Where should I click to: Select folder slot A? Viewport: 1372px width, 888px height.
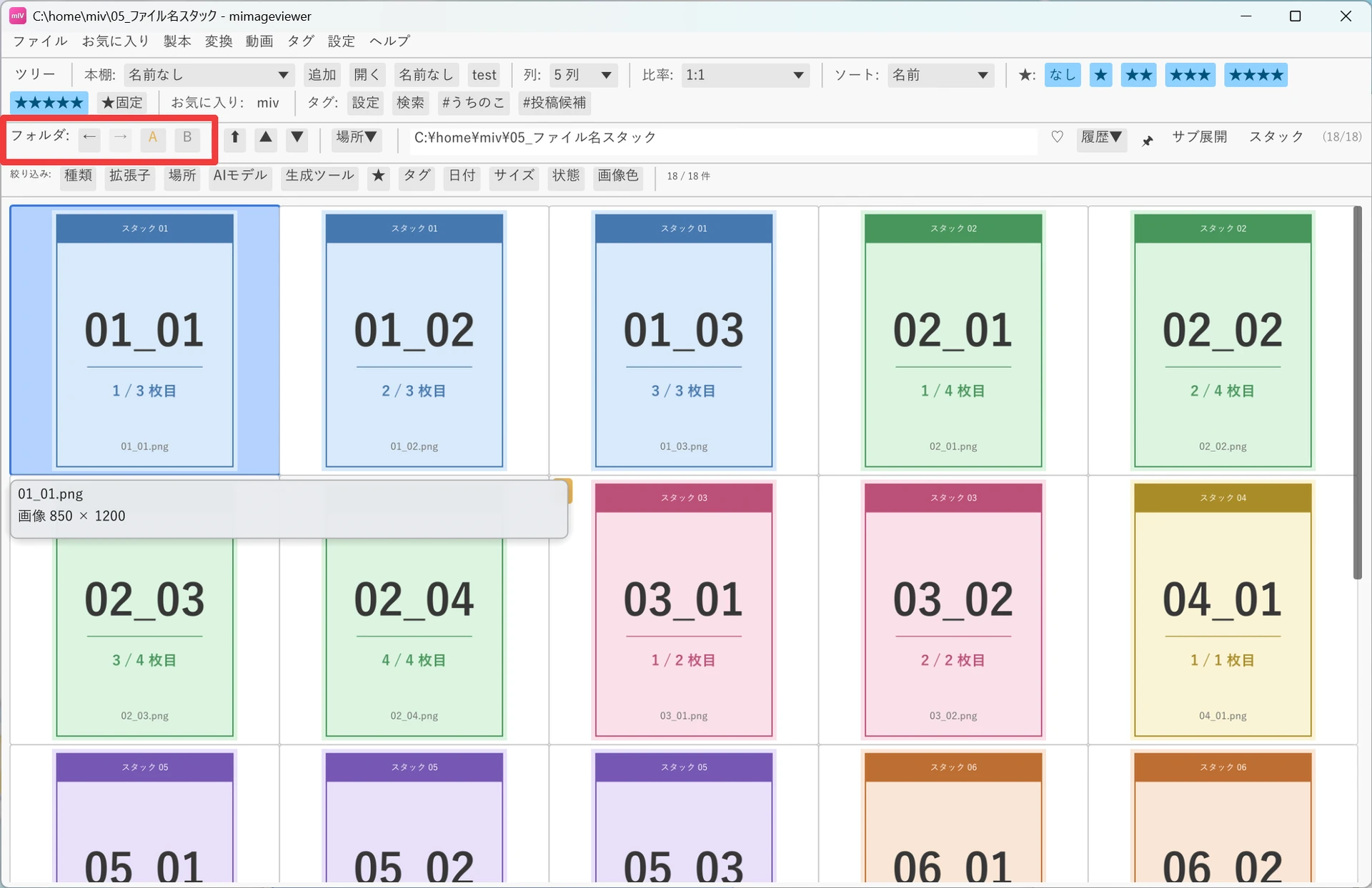point(153,137)
